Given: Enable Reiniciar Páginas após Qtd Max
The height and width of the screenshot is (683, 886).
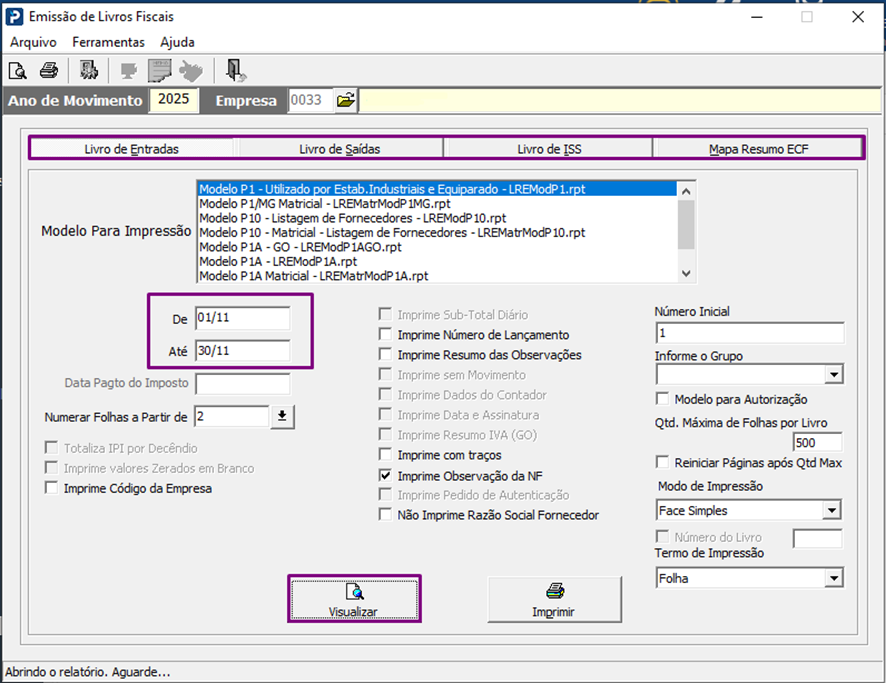Looking at the screenshot, I should [662, 462].
